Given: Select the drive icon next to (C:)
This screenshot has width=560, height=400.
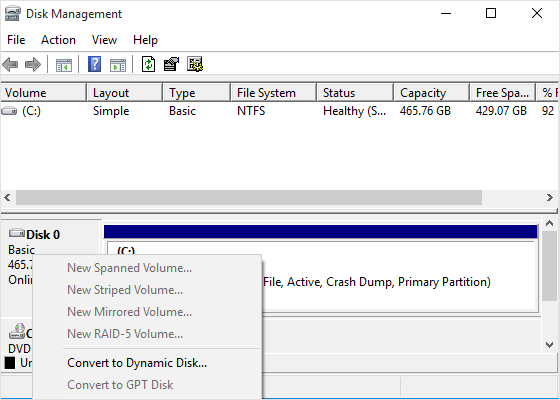Looking at the screenshot, I should (9, 111).
